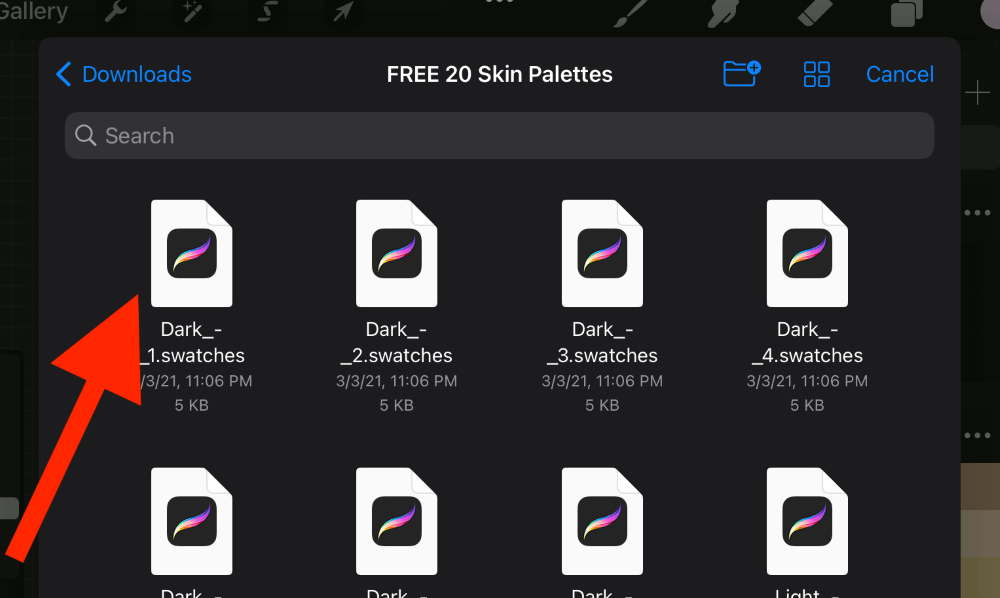Click the FREE 20 Skin Palettes title
The image size is (1000, 598).
tap(499, 75)
